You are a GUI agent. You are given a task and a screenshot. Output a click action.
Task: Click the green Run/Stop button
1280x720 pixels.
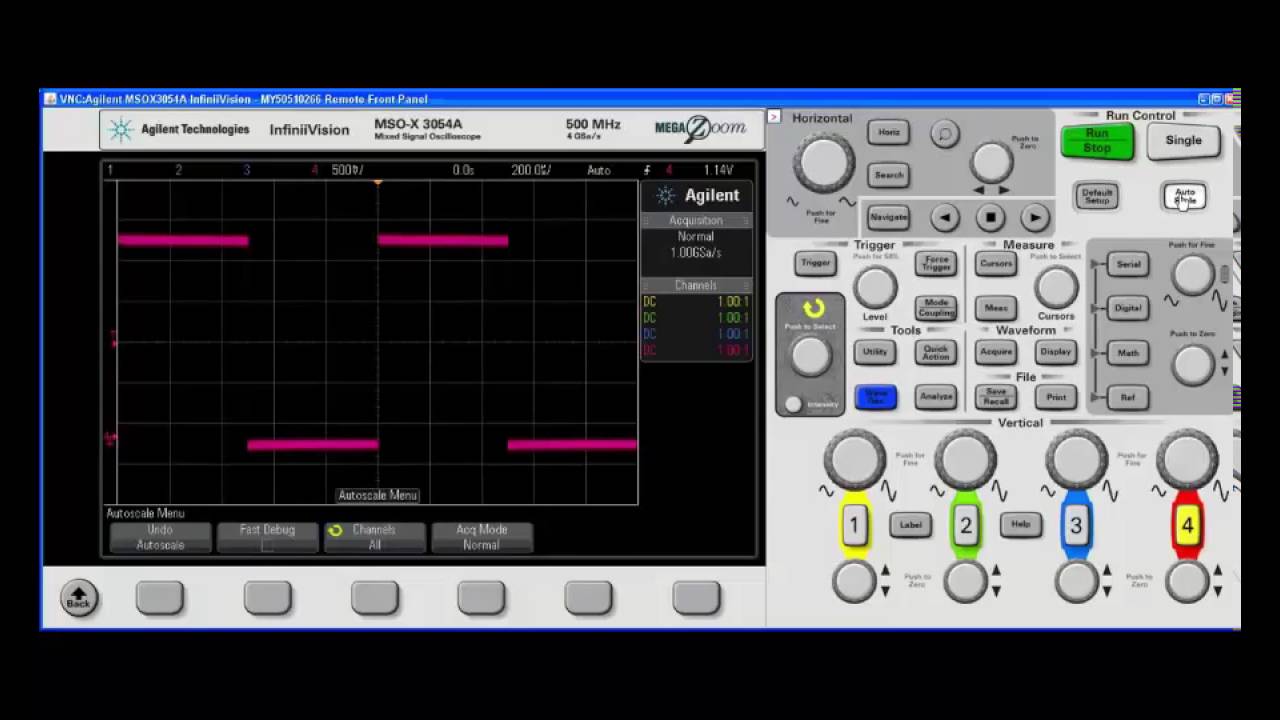[x=1097, y=141]
